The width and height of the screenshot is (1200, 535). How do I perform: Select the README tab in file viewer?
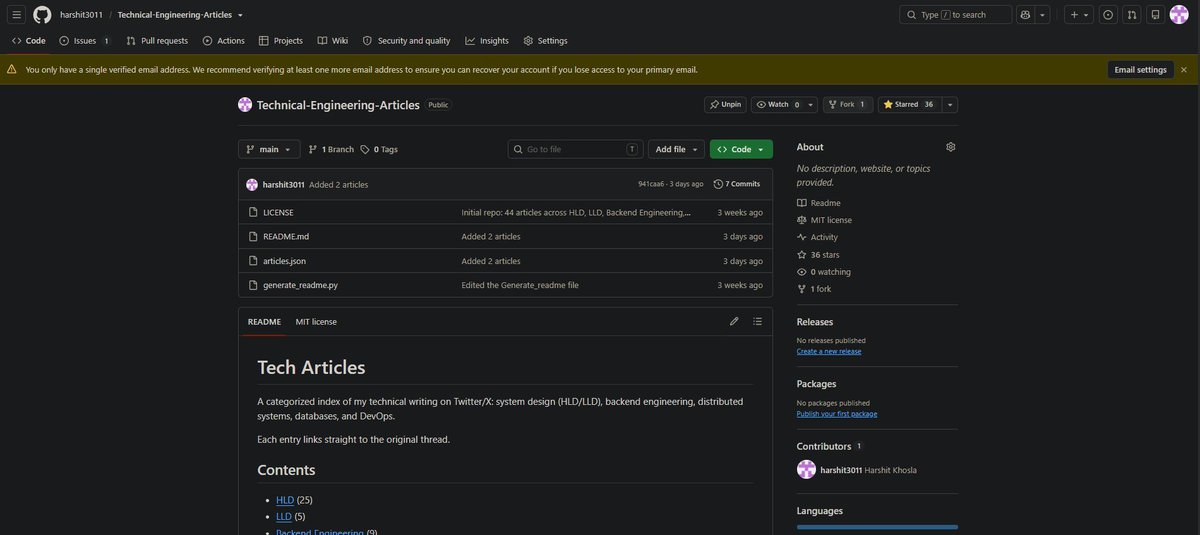264,321
